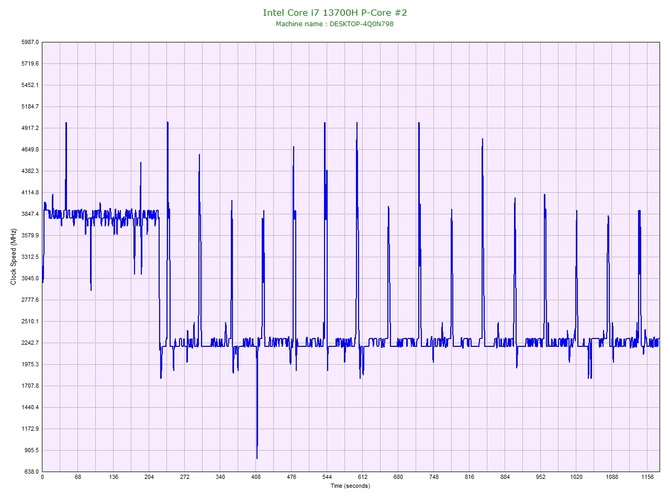Click the Time (seconds) axis label
670x503 pixels.
(x=350, y=486)
